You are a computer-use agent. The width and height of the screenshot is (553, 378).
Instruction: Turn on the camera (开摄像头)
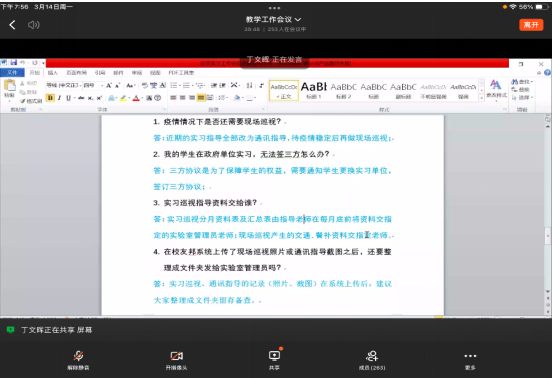[176, 360]
